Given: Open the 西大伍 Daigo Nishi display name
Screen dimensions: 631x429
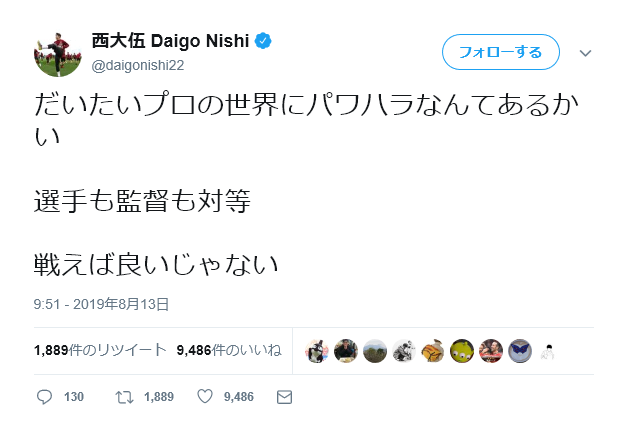Looking at the screenshot, I should [x=170, y=41].
